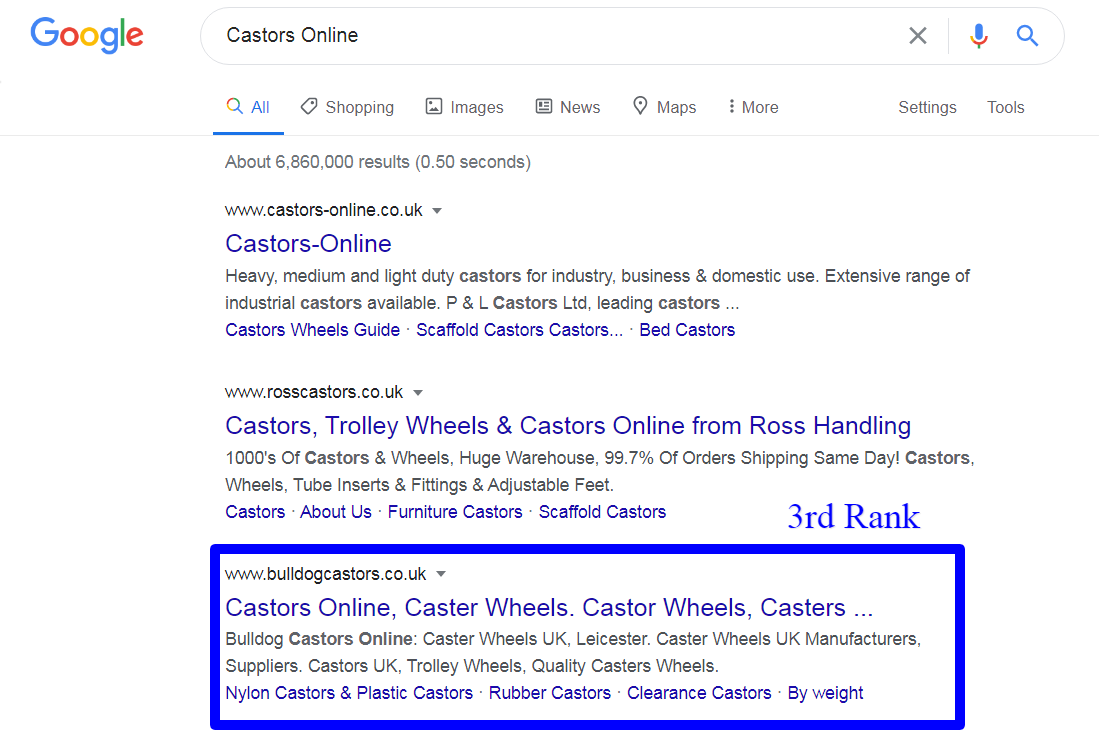Expand dropdown arrow next to castors-online.co.uk
This screenshot has height=739, width=1099.
437,211
